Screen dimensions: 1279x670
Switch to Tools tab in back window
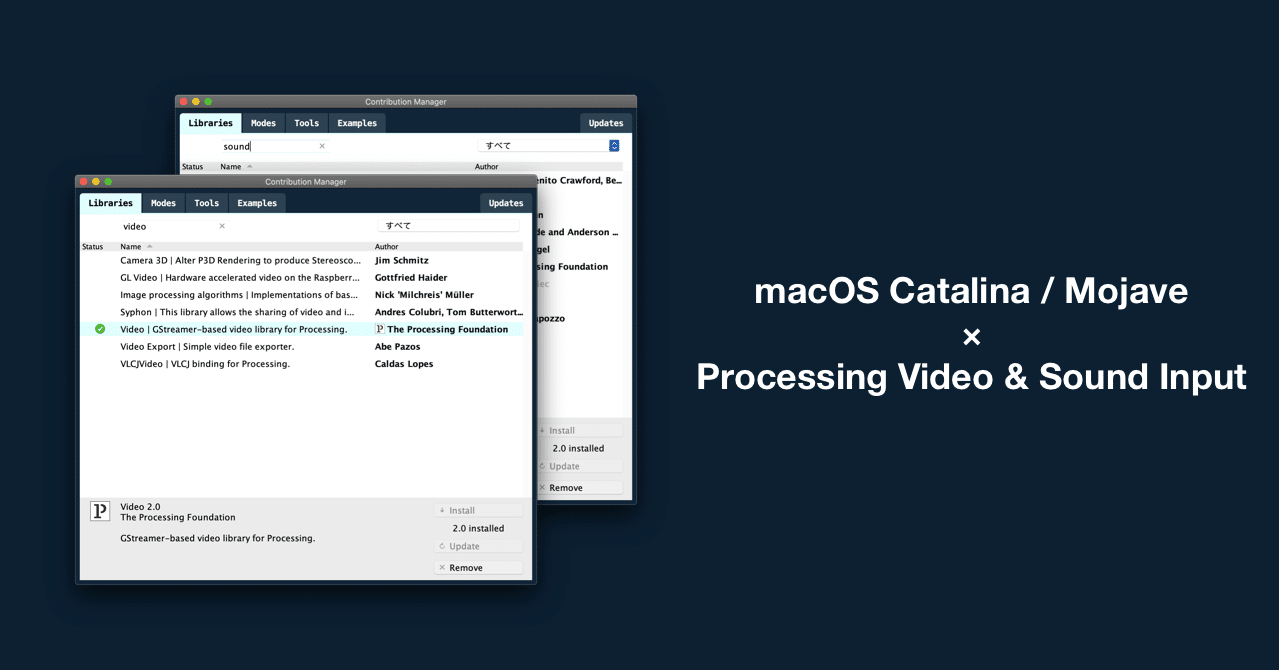tap(307, 123)
